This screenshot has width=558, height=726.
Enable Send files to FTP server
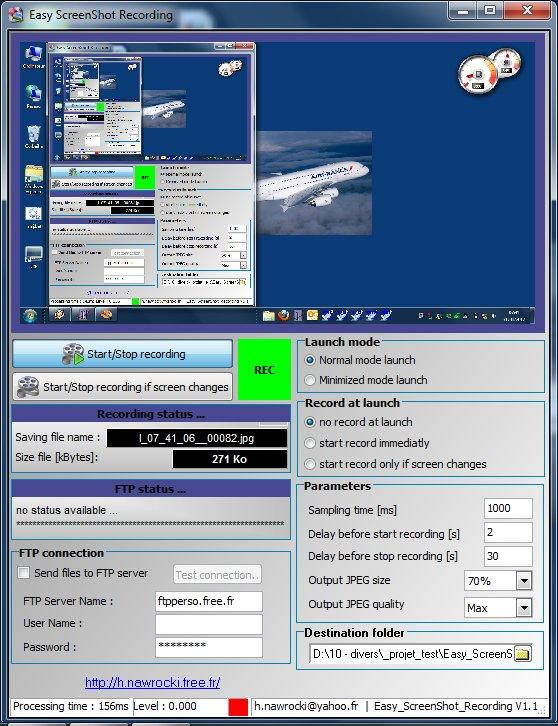tap(23, 573)
